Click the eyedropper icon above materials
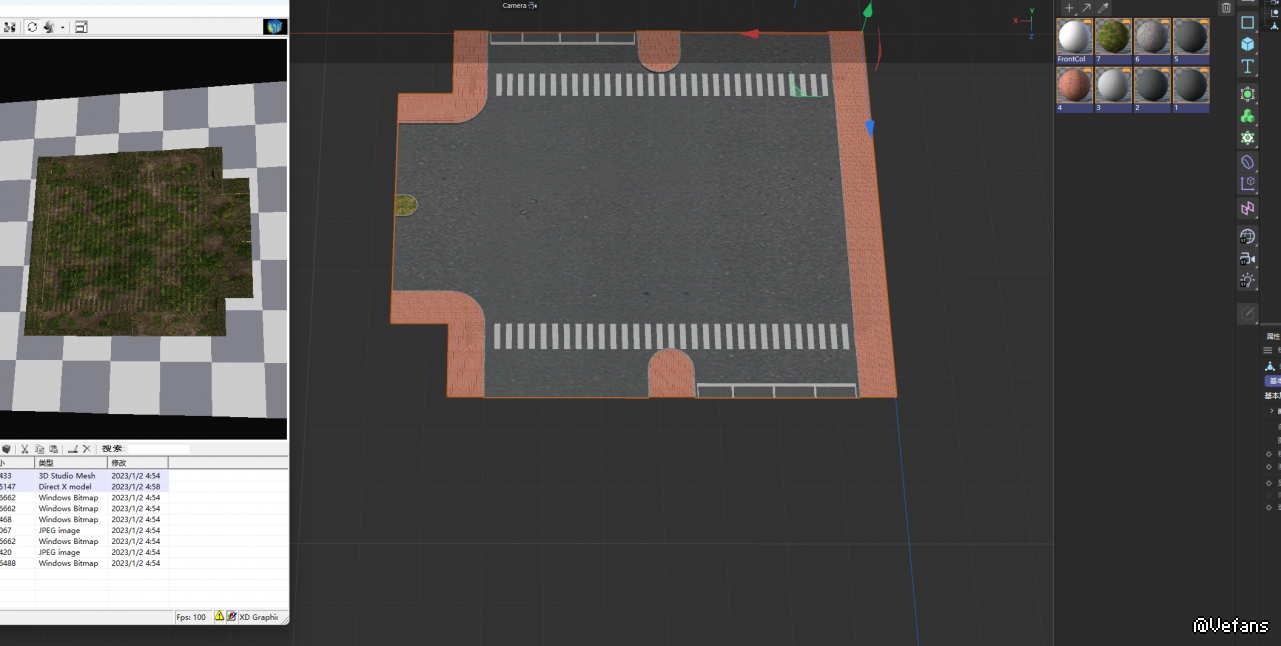This screenshot has width=1281, height=646. click(x=1103, y=8)
